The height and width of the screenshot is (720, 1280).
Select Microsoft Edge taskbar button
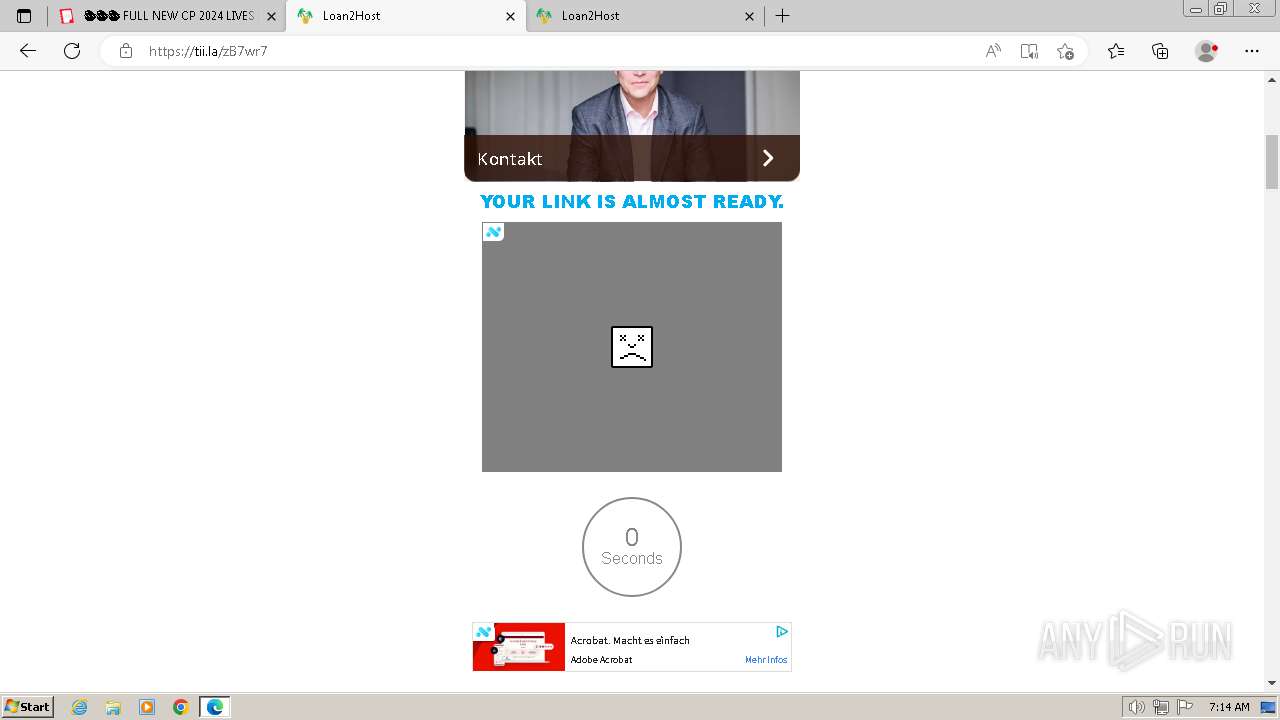(x=215, y=707)
